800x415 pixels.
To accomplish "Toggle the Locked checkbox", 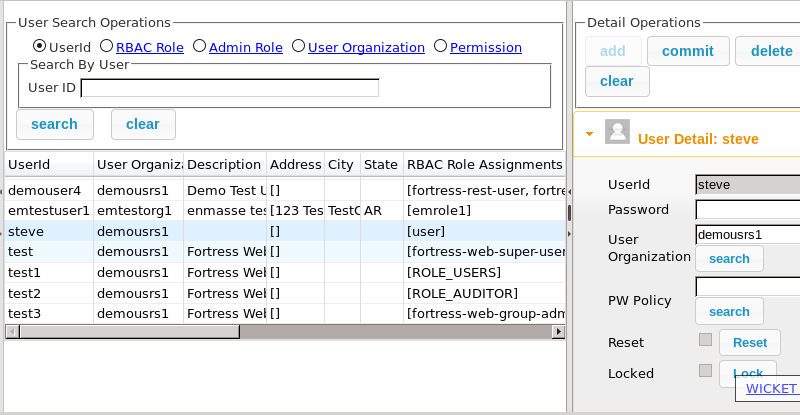I will [705, 371].
